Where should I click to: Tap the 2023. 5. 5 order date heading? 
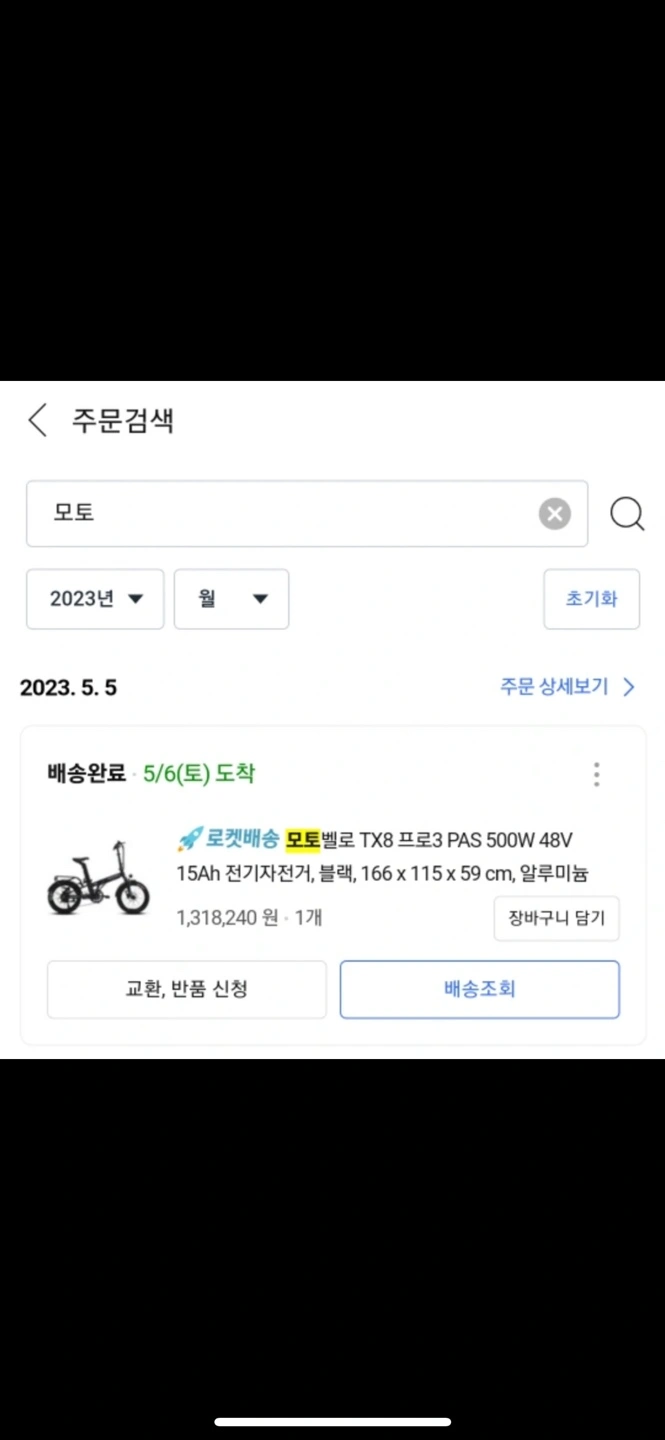[68, 687]
